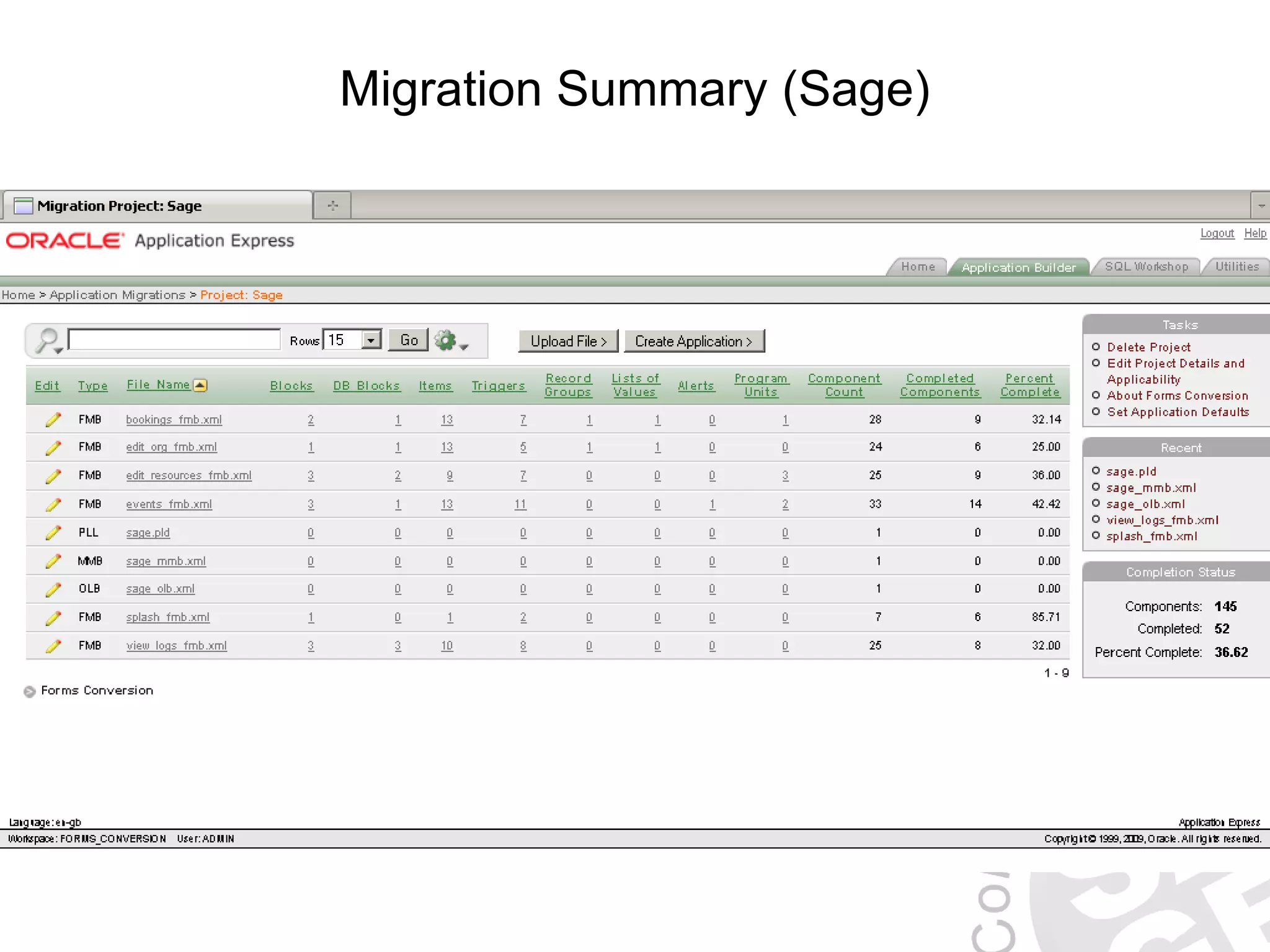Open the edit_resources_fmb.xml file link
This screenshot has height=952, width=1270.
(x=189, y=475)
